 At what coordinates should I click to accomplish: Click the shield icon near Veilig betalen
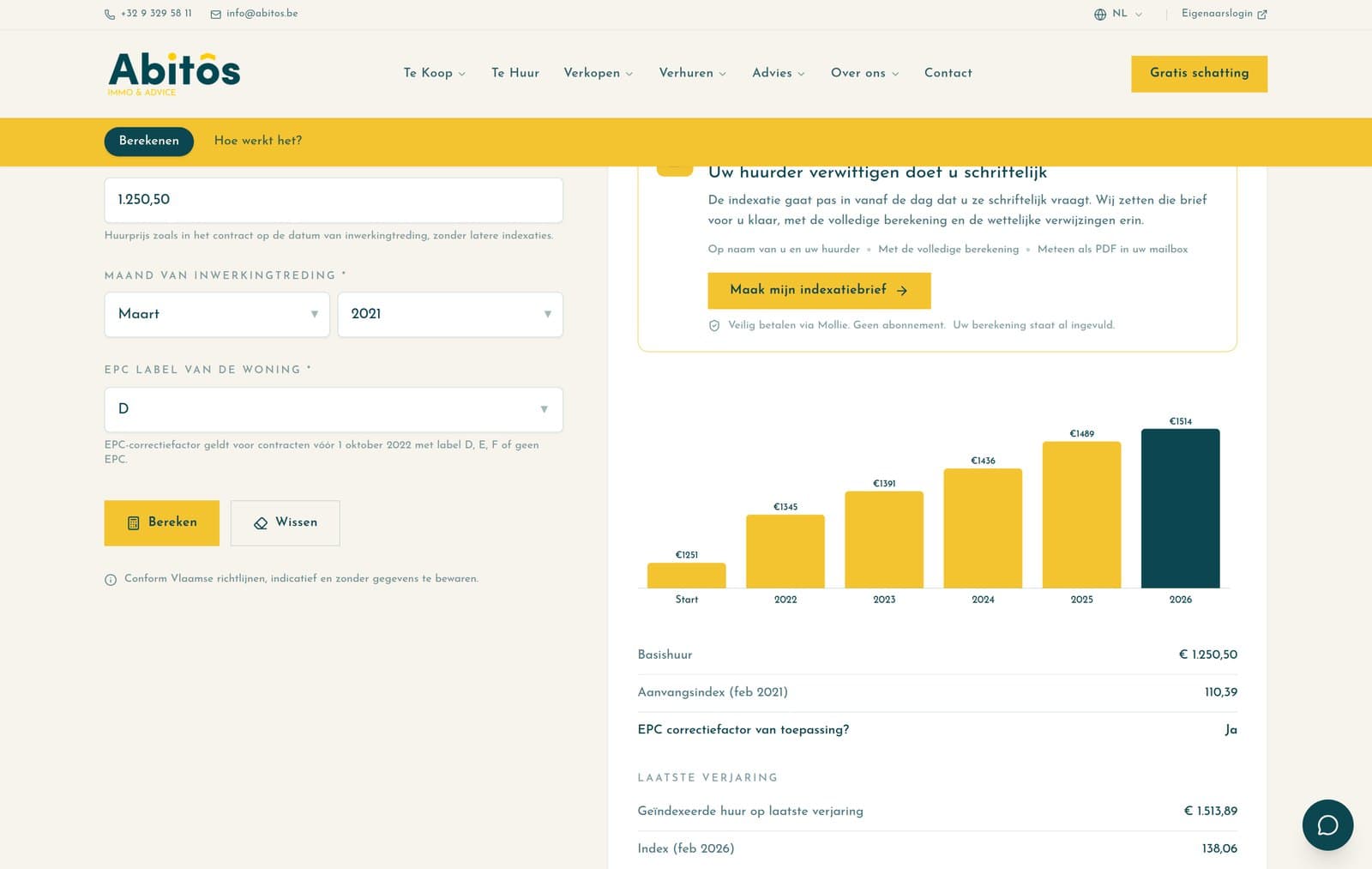tap(714, 326)
